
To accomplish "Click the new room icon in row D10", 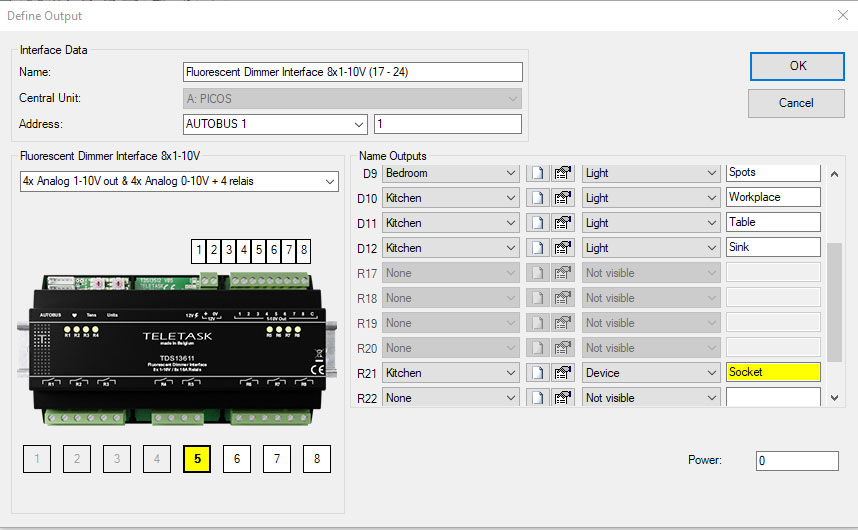I will pos(537,198).
